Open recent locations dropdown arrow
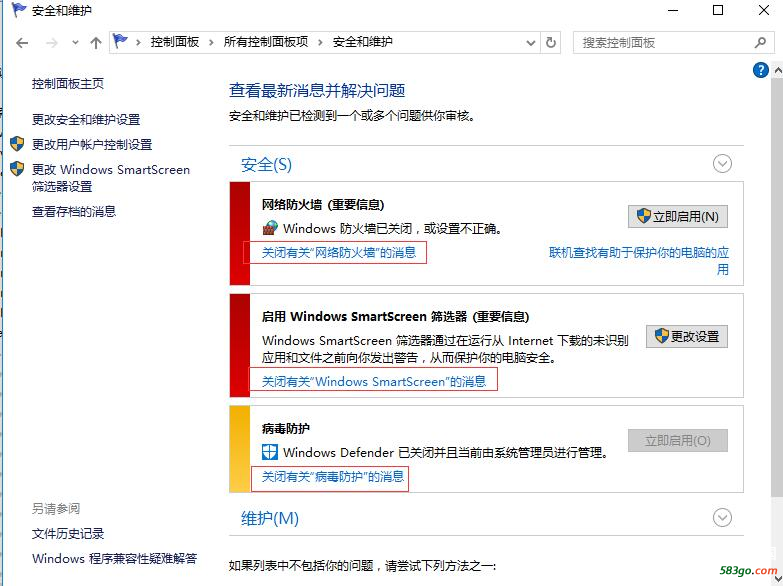This screenshot has height=586, width=783. 75,43
